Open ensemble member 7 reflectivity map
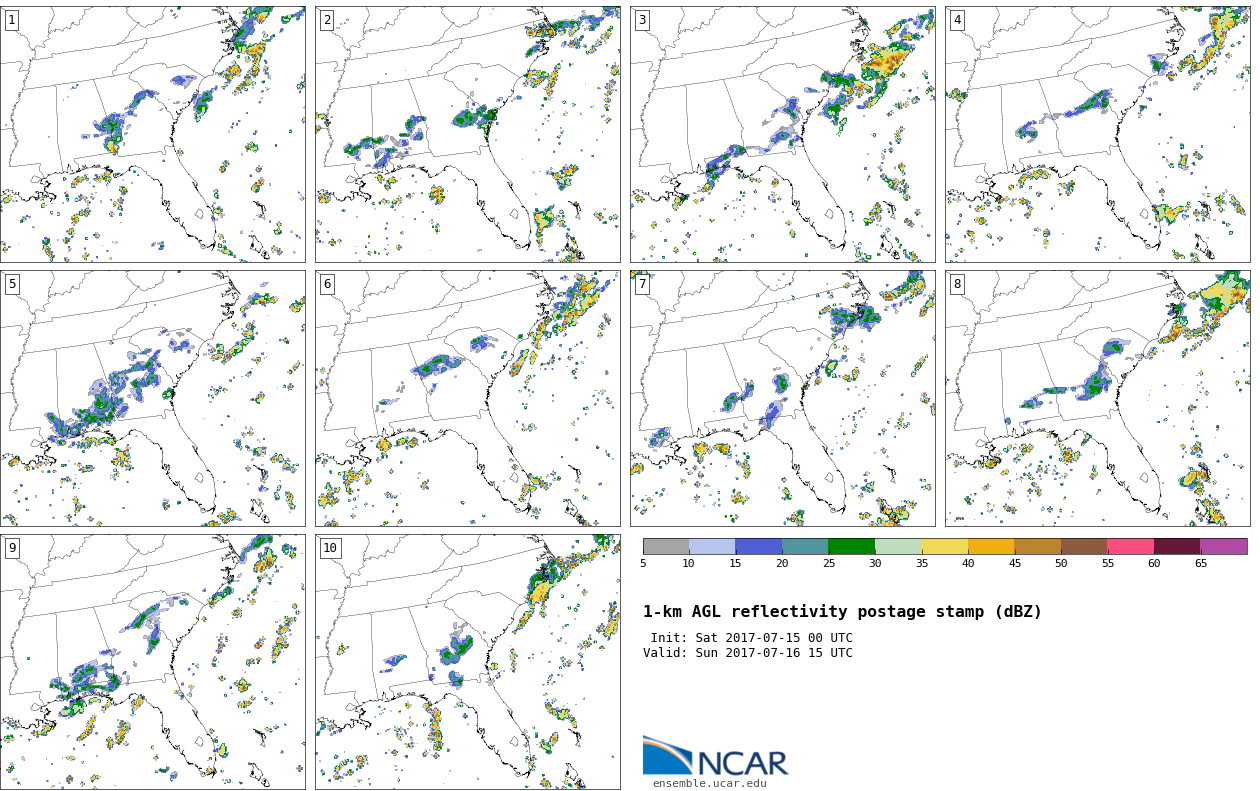This screenshot has width=1260, height=791. [x=783, y=398]
